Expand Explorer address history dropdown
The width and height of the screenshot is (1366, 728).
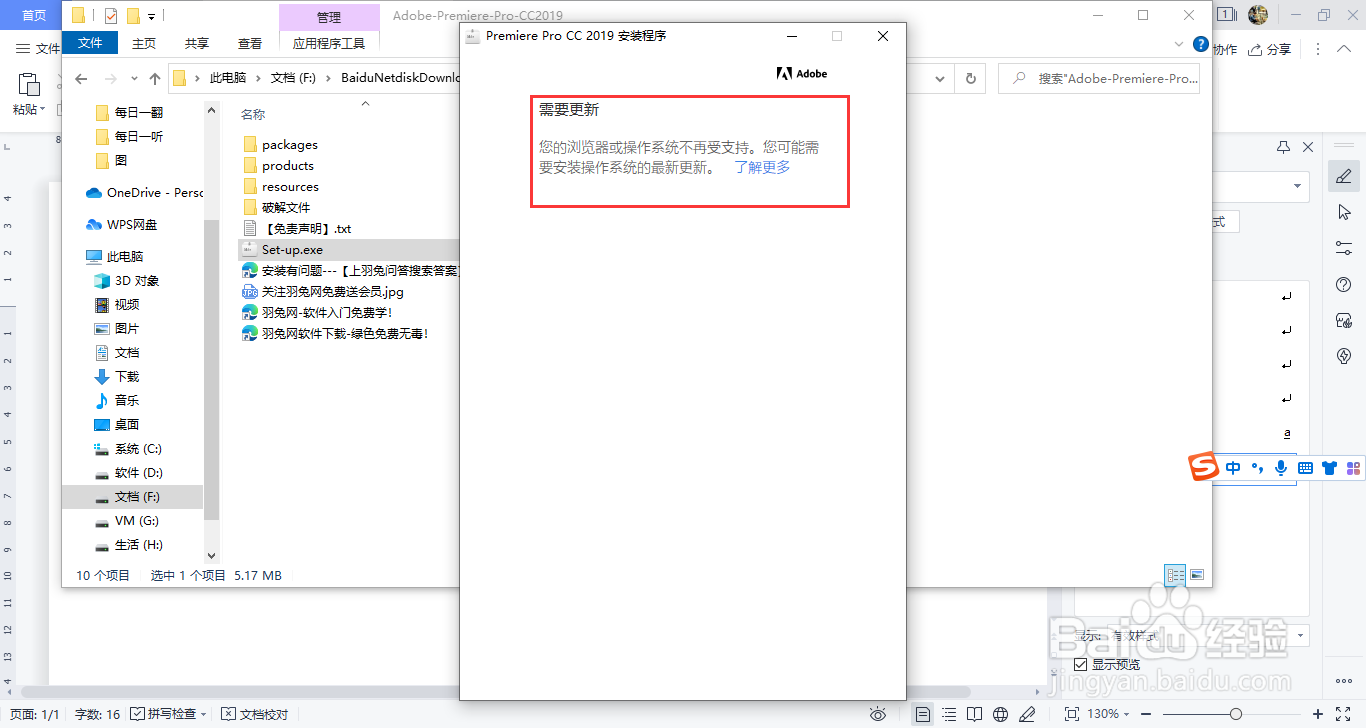940,78
